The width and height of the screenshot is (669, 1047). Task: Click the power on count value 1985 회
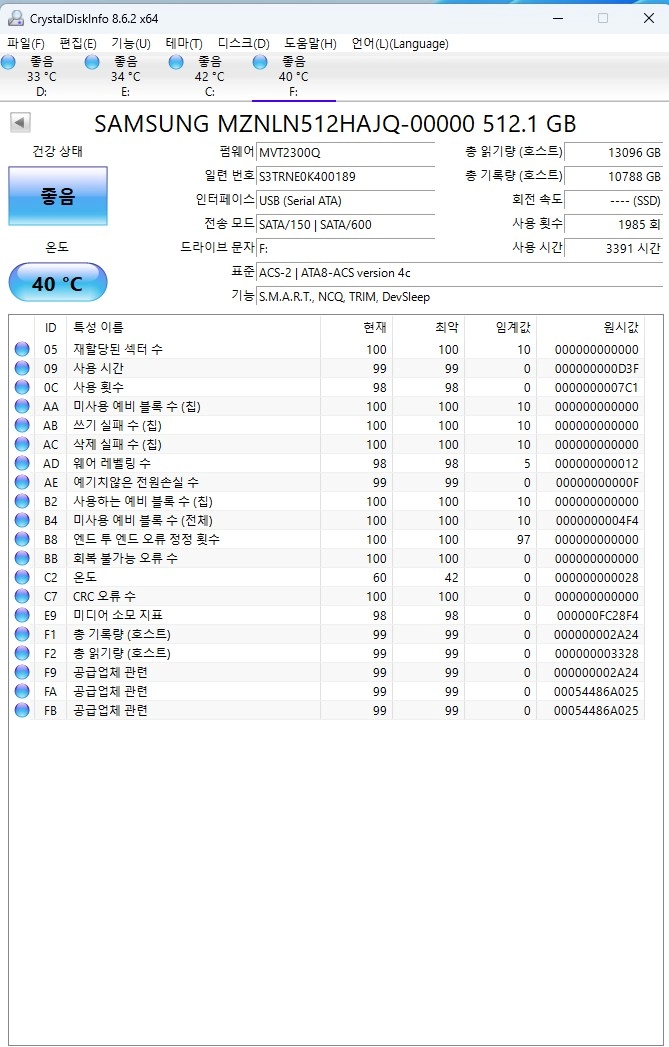click(614, 224)
